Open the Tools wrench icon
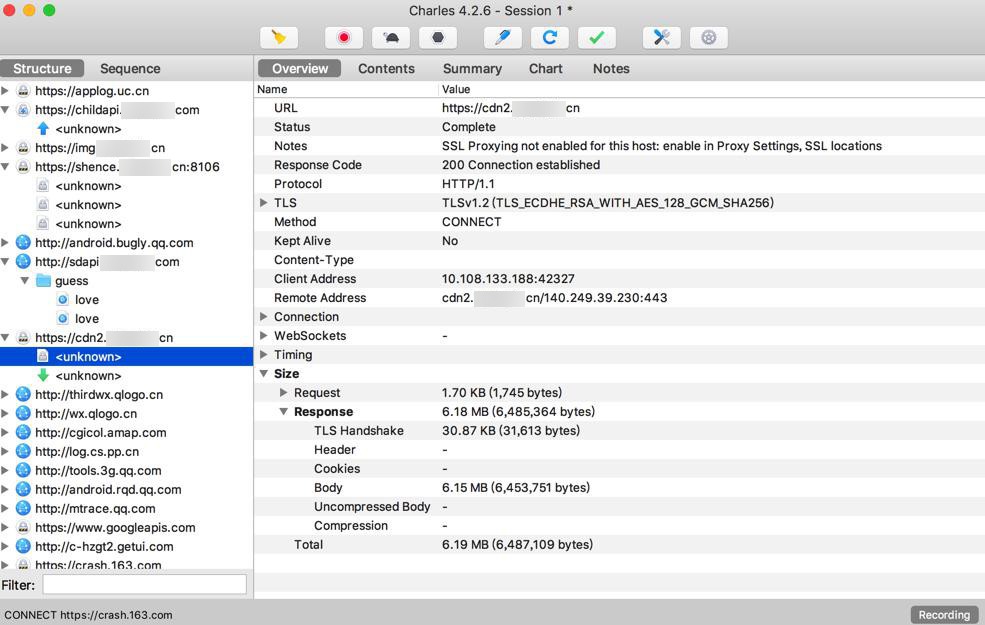The image size is (985, 625). 661,38
